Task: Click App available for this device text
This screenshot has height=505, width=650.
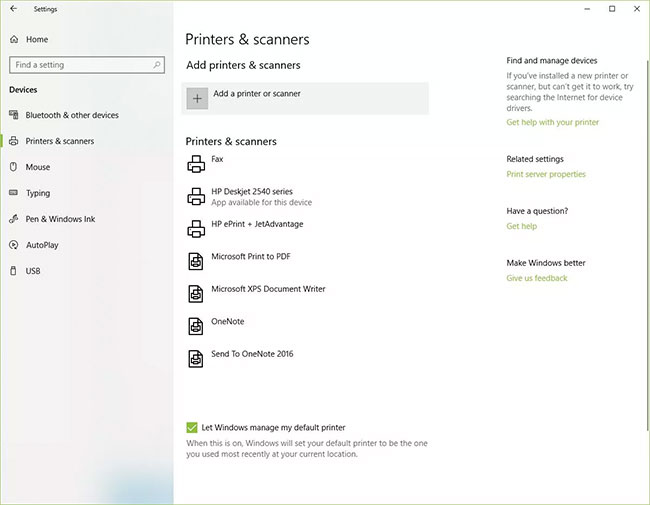Action: pyautogui.click(x=262, y=202)
